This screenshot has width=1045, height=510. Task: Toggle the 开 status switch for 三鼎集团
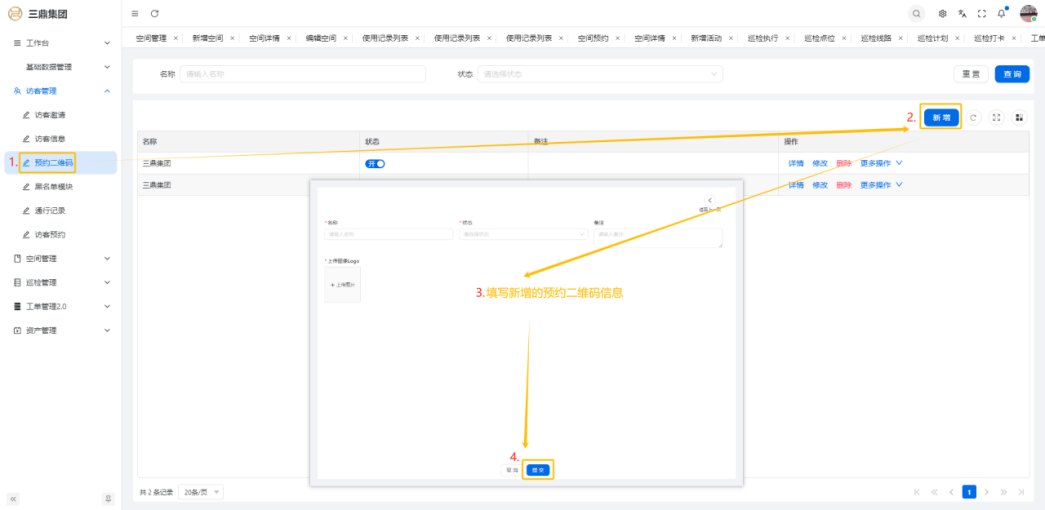pos(375,163)
